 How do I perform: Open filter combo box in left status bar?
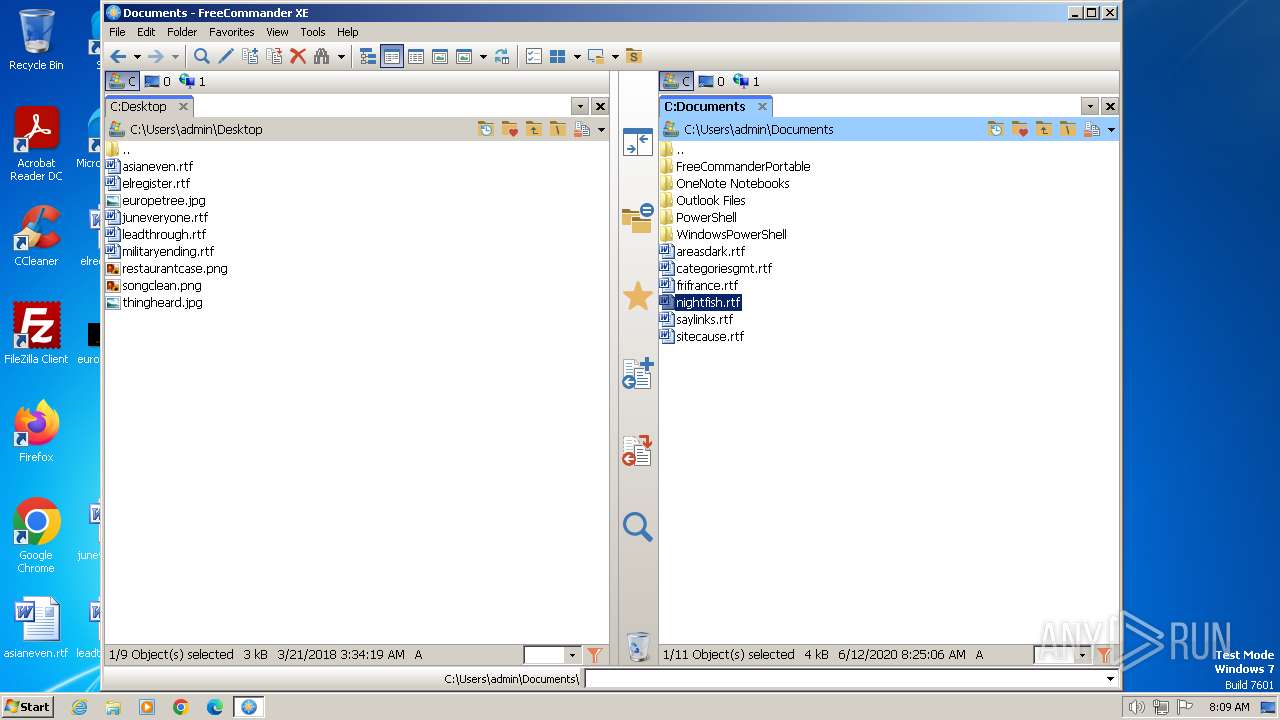pyautogui.click(x=552, y=655)
